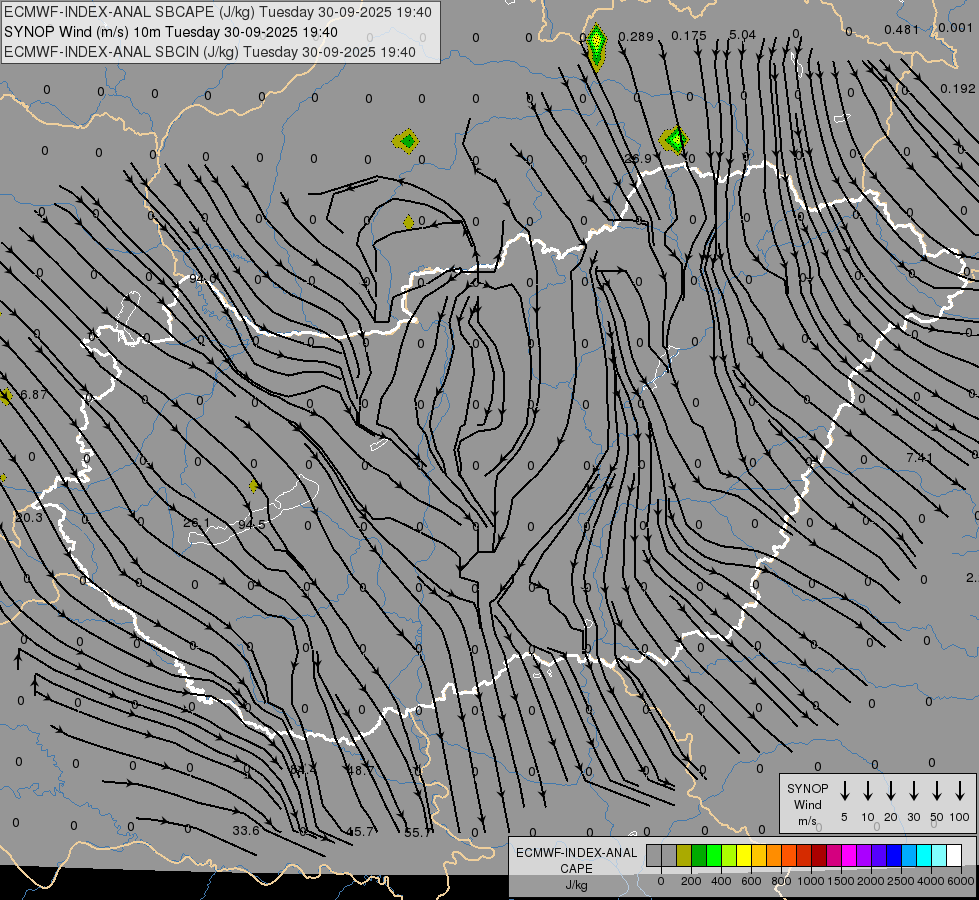Select the dark green swatch in the CAPE legend
979x900 pixels.
(699, 856)
